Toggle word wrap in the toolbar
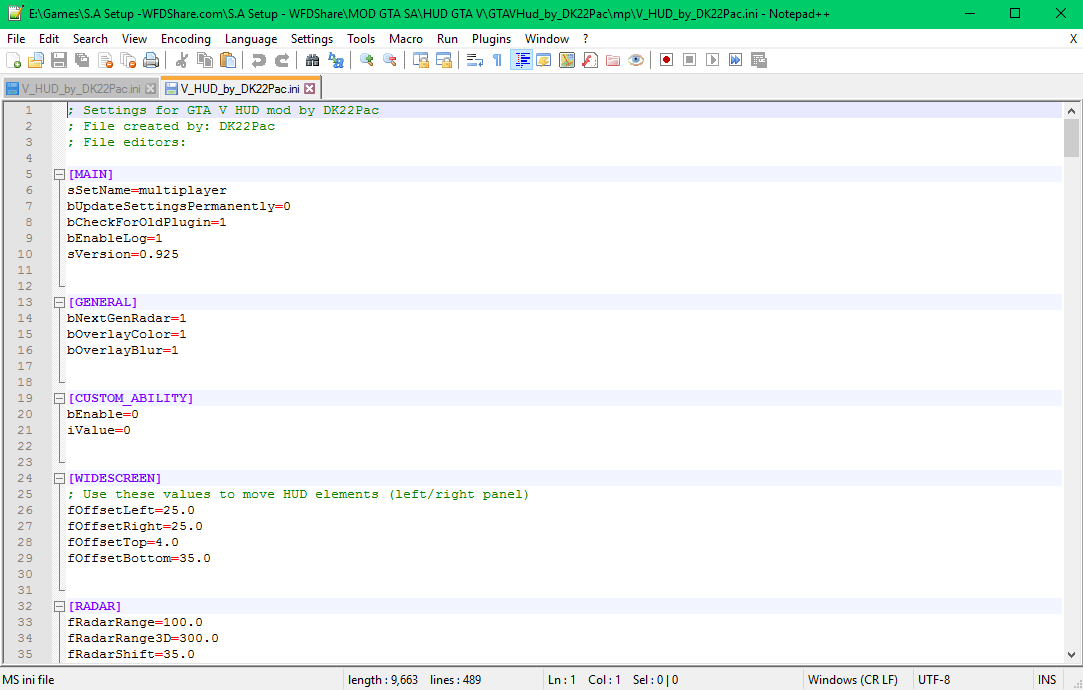The width and height of the screenshot is (1083, 690). [474, 60]
